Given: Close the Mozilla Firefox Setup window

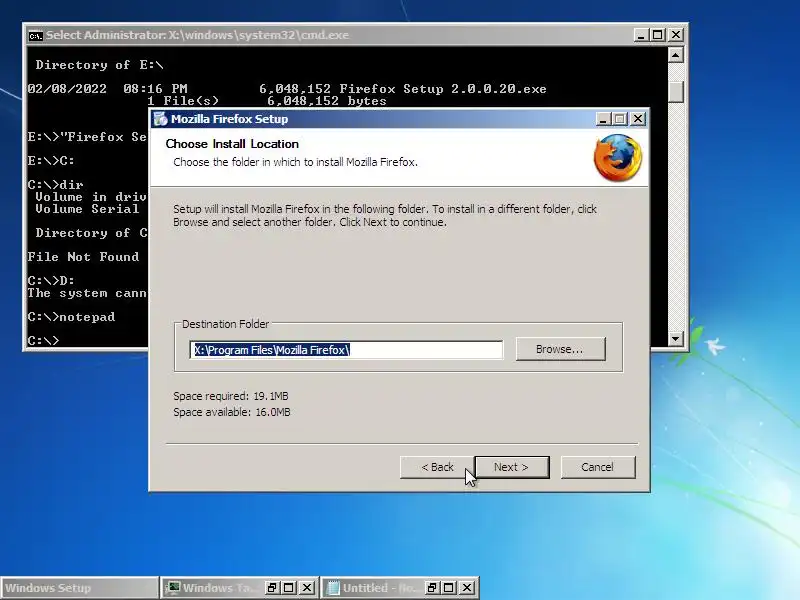Looking at the screenshot, I should pos(638,119).
